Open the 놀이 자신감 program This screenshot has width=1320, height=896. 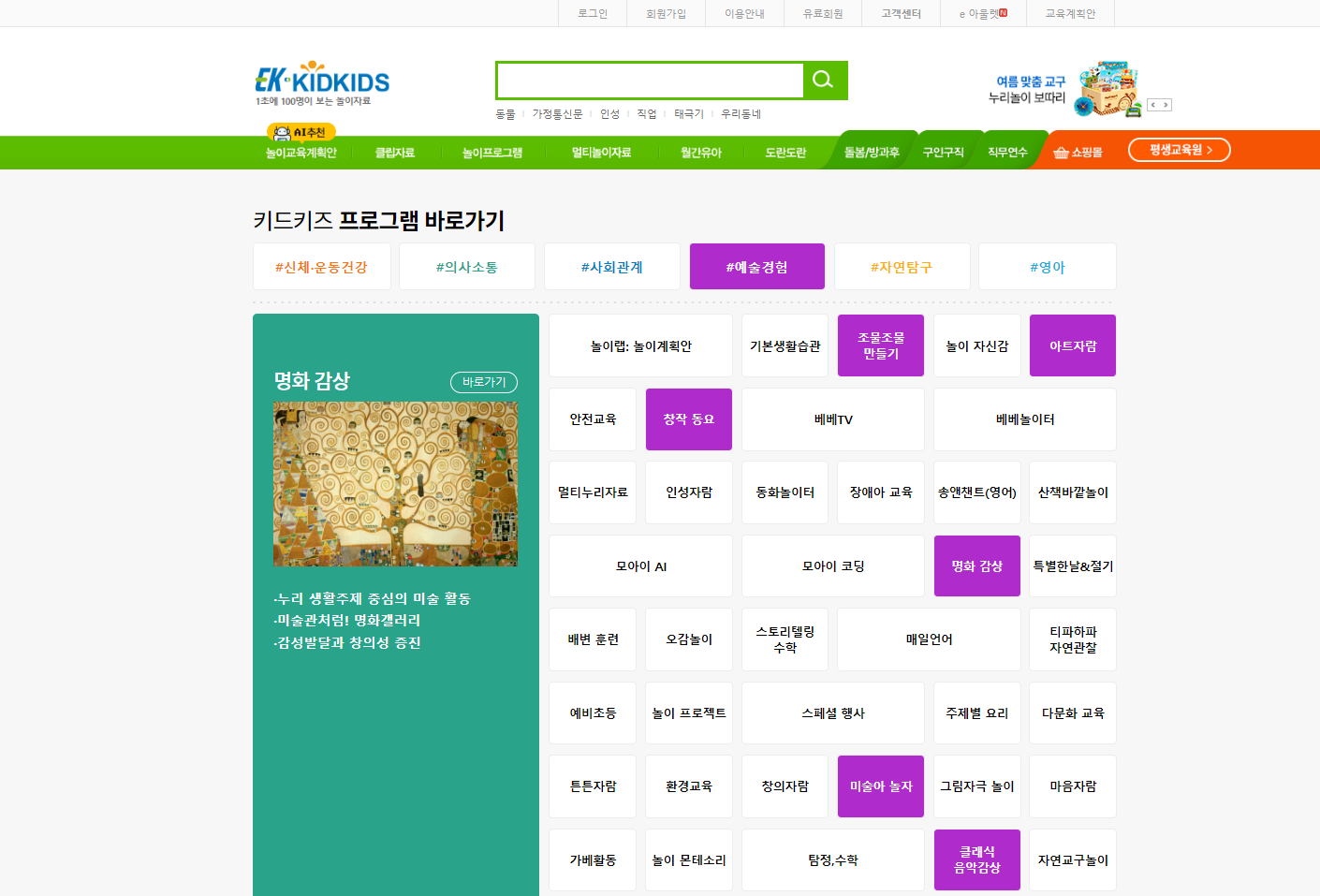tap(977, 345)
